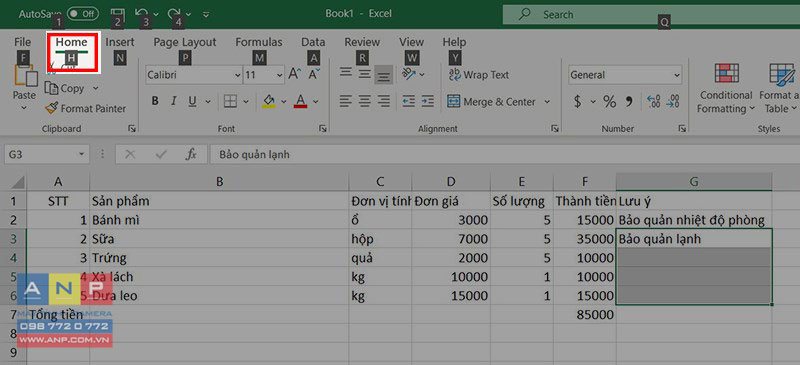800x365 pixels.
Task: Redo the last action
Action: tap(174, 14)
